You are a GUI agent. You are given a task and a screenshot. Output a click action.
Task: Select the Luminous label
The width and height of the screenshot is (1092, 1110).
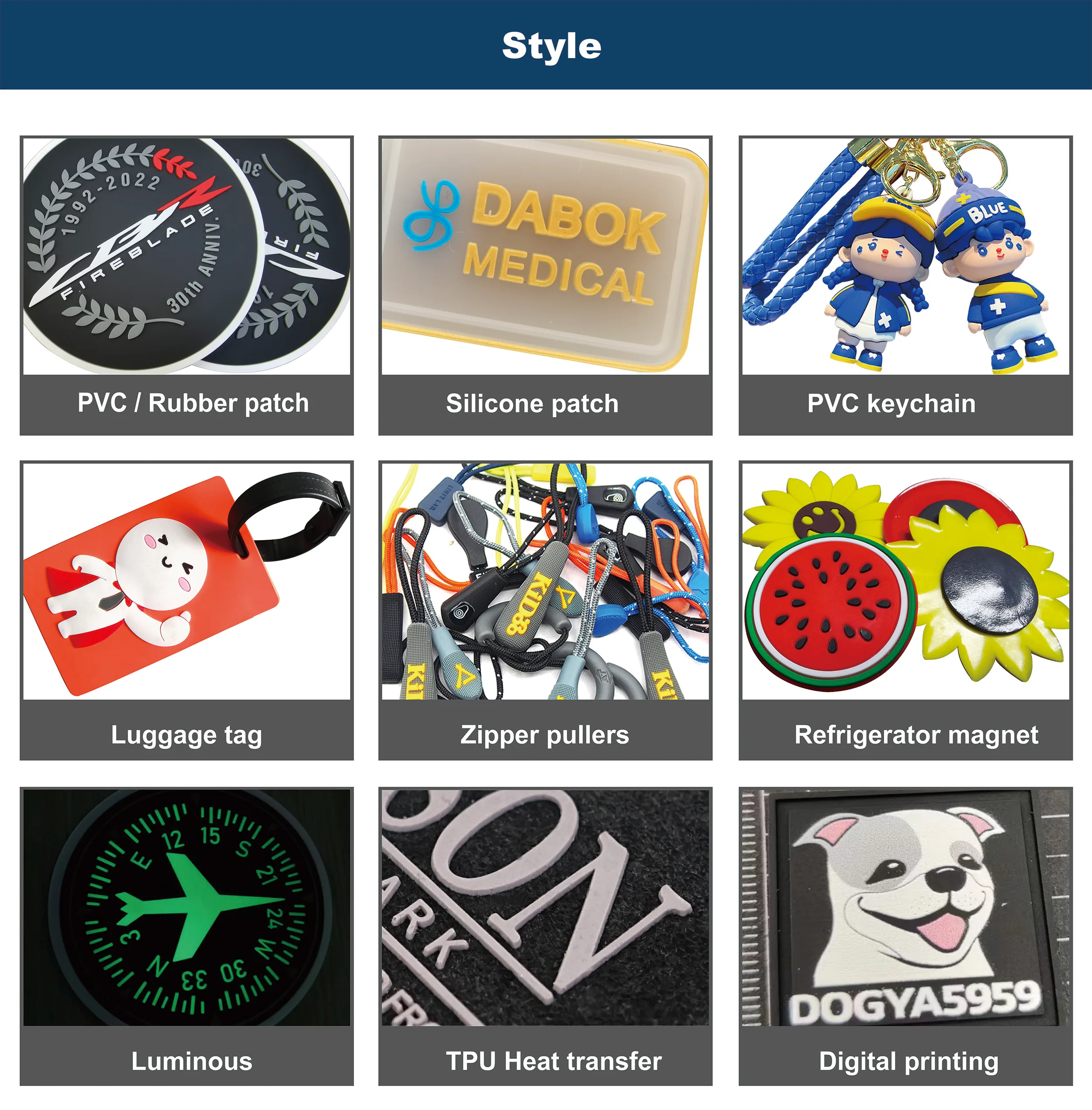(x=192, y=1061)
